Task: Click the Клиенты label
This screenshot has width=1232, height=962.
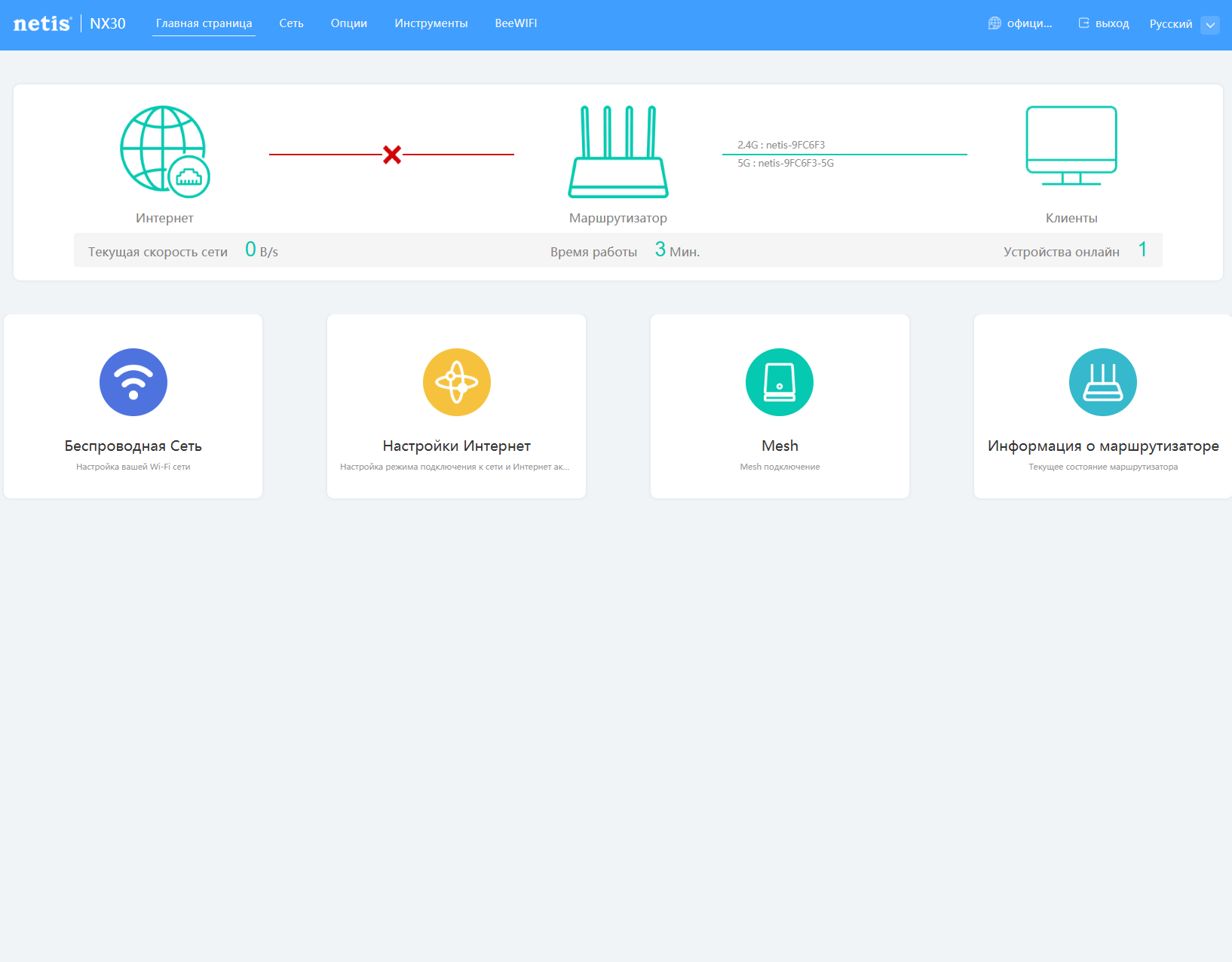Action: click(1071, 218)
